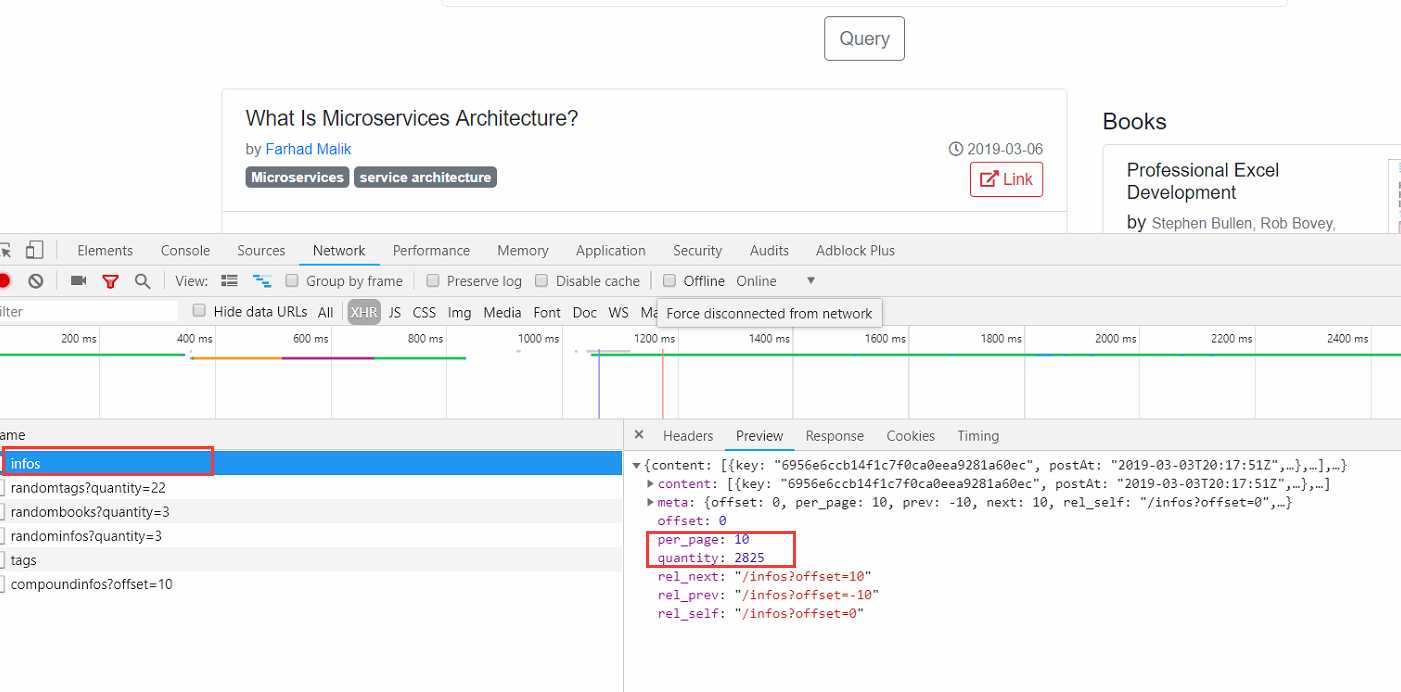Filter requests by Media
The height and width of the screenshot is (692, 1401).
pyautogui.click(x=502, y=312)
